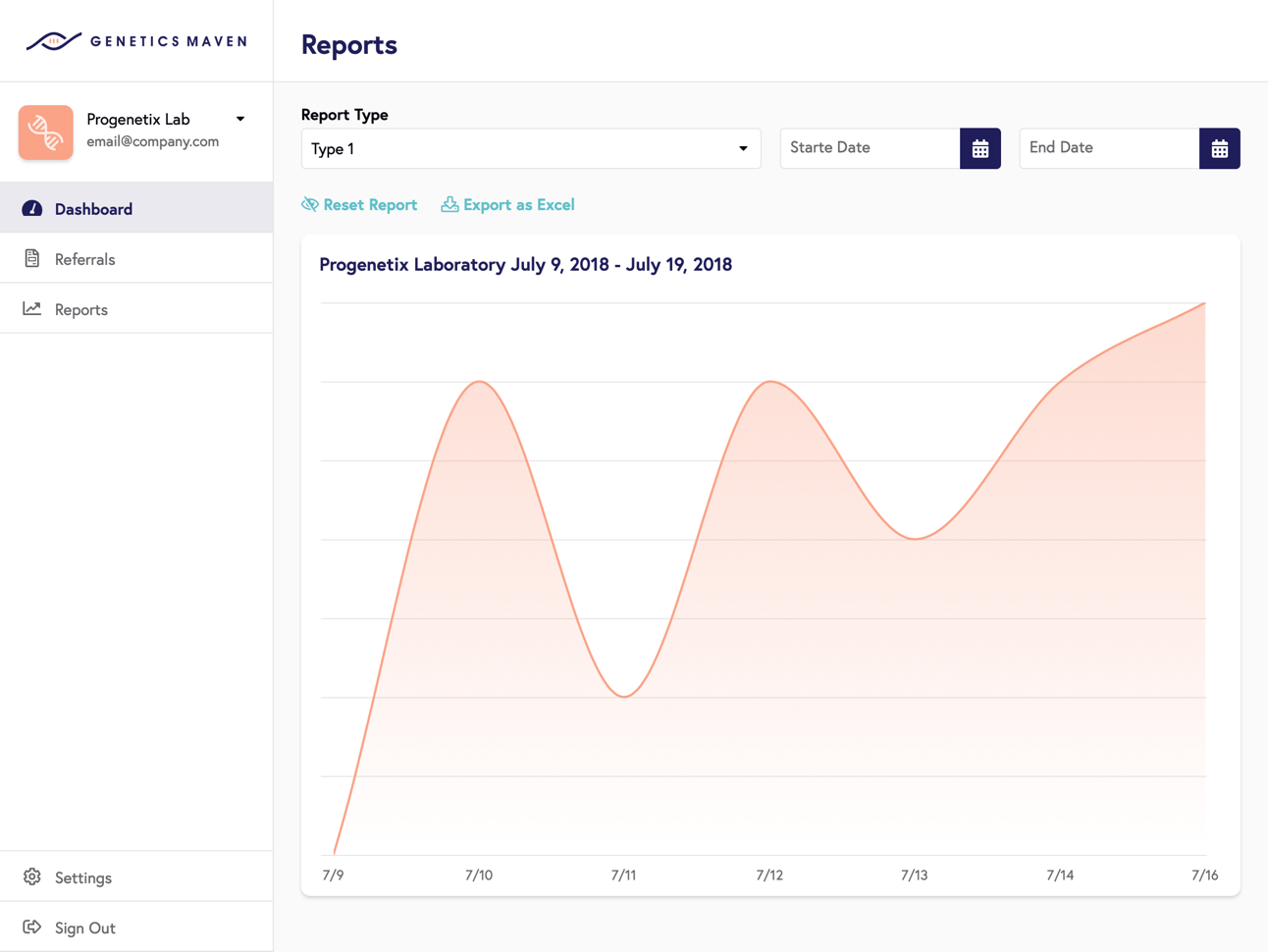Click the Reset Report crossed-eye icon
1268x952 pixels.
[x=310, y=204]
